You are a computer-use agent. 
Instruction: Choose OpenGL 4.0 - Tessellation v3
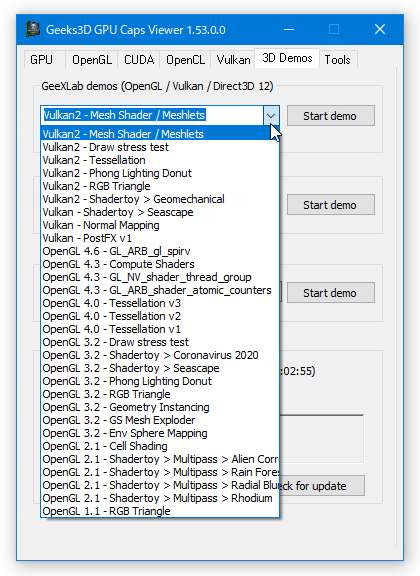pos(160,303)
